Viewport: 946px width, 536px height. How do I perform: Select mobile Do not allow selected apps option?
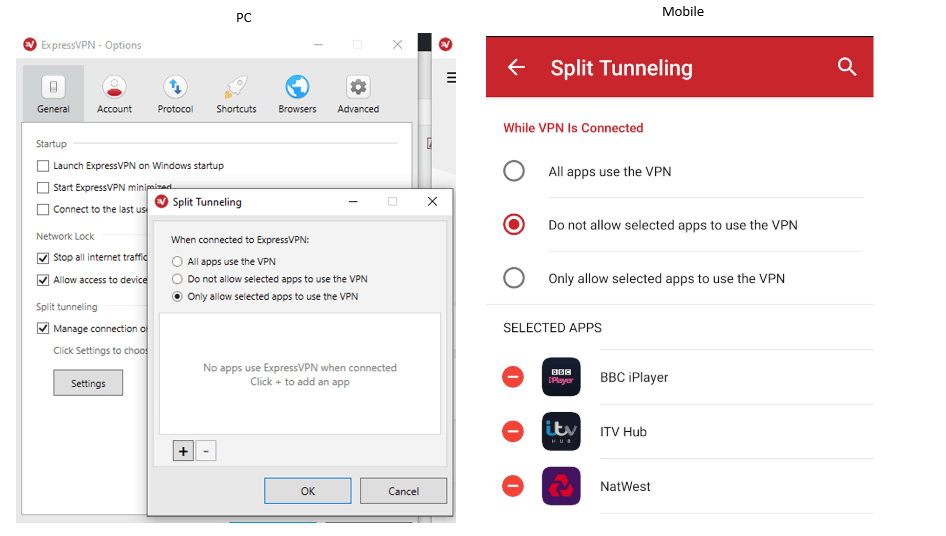point(514,225)
